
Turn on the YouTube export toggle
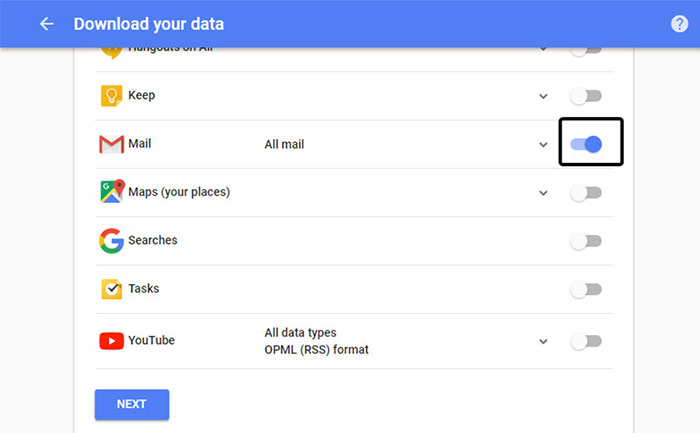tap(586, 341)
